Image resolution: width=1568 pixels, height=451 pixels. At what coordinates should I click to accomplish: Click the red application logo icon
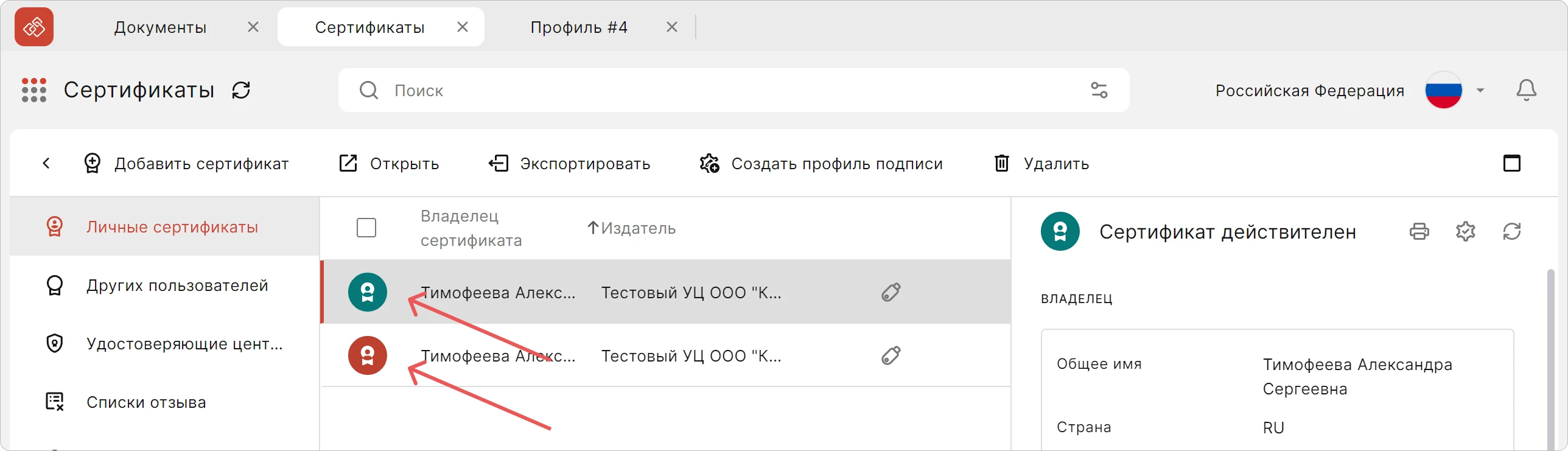point(34,27)
